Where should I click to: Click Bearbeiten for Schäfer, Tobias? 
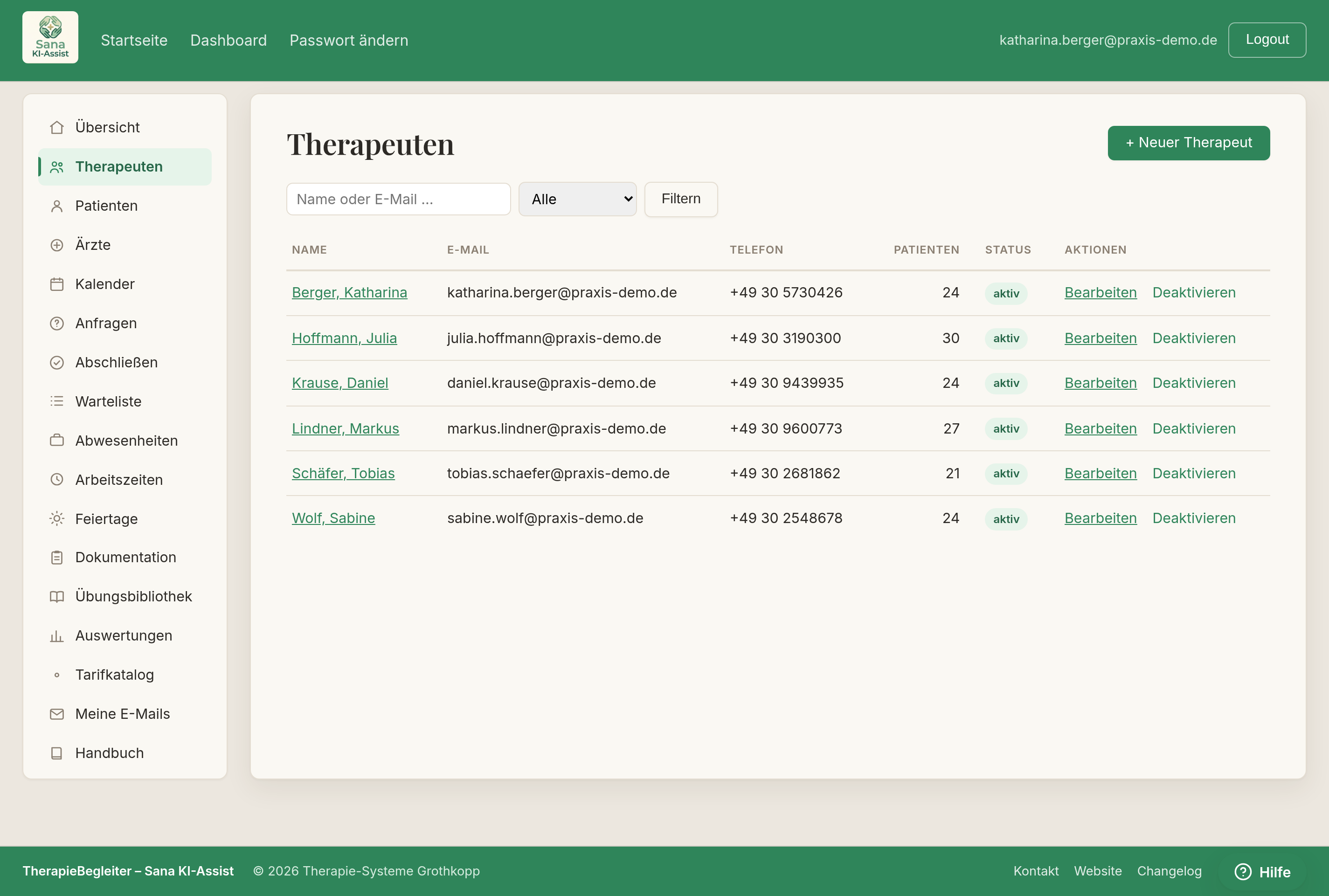coord(1101,473)
